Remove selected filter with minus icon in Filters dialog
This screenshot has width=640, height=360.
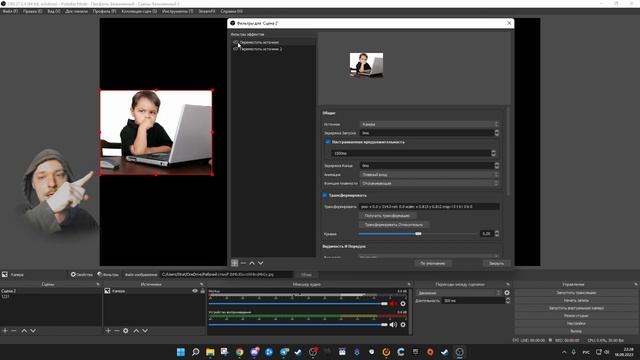(243, 263)
